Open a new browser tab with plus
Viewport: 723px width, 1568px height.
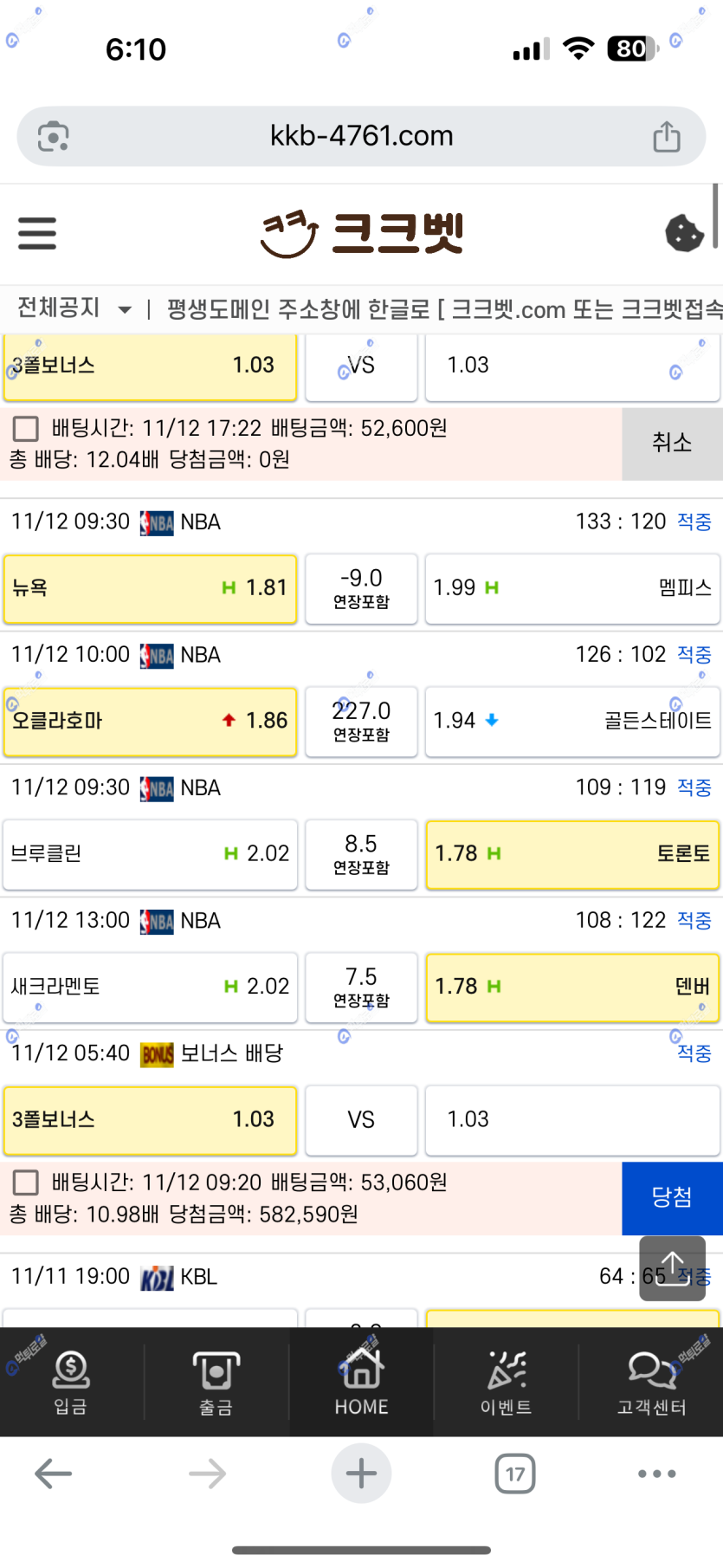point(361,1474)
